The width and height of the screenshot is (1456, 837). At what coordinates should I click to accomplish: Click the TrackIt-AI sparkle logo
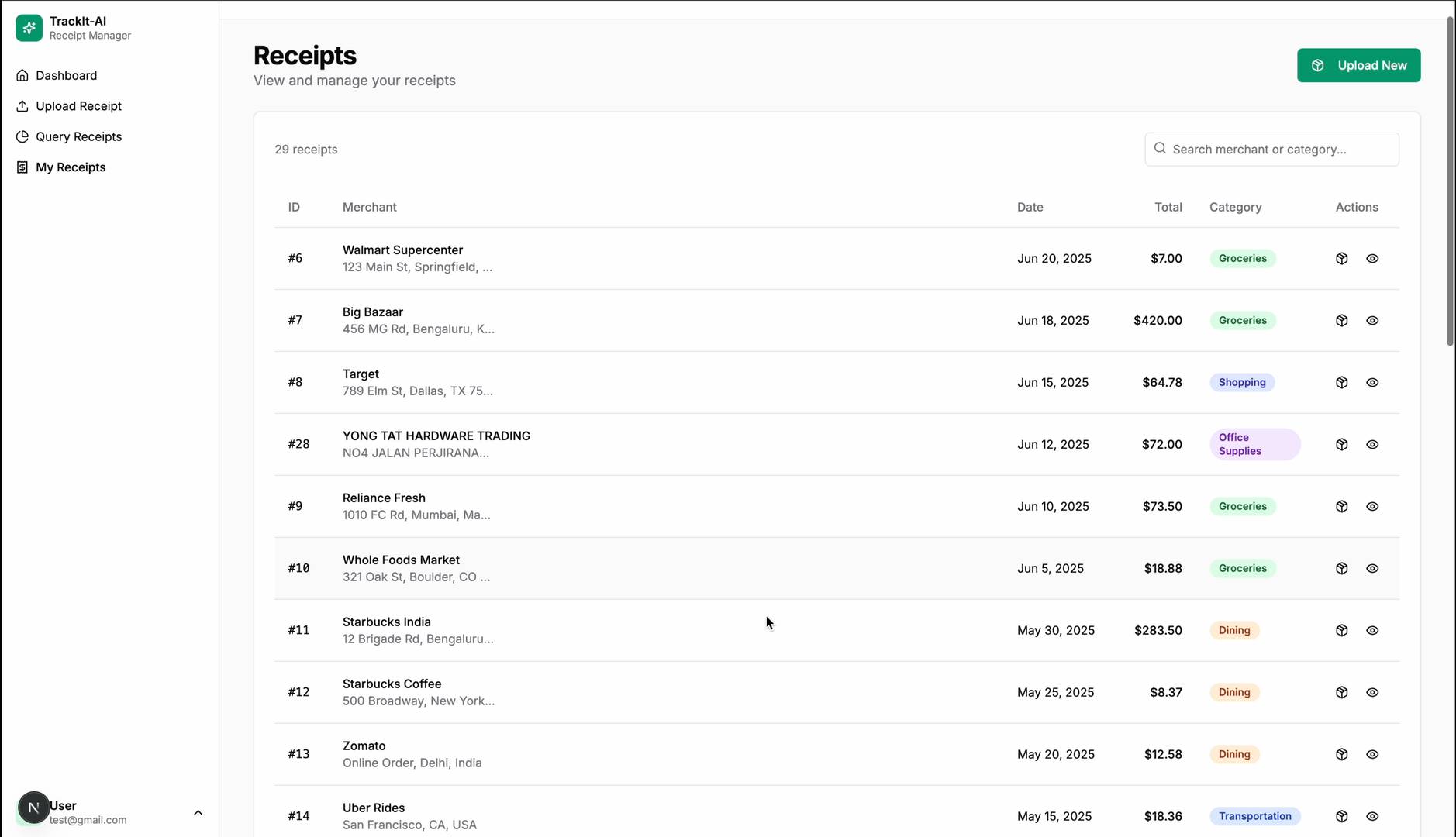[x=29, y=28]
